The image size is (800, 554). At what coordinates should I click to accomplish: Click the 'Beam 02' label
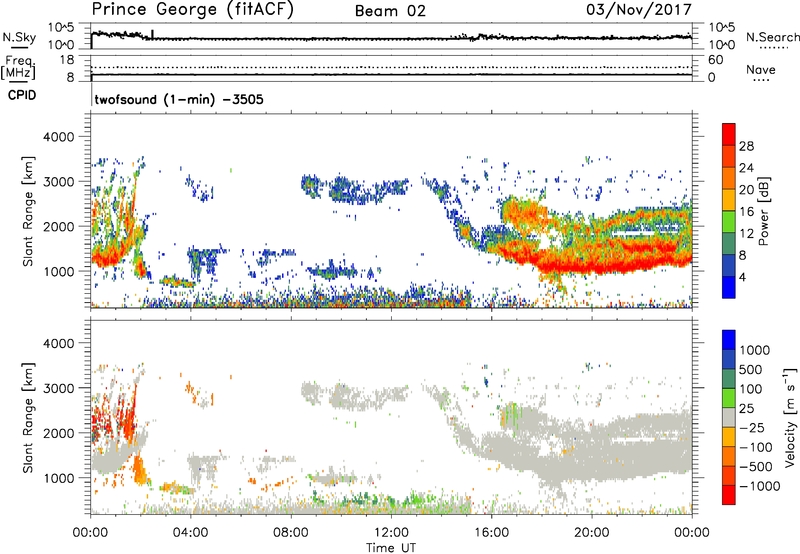[x=390, y=11]
